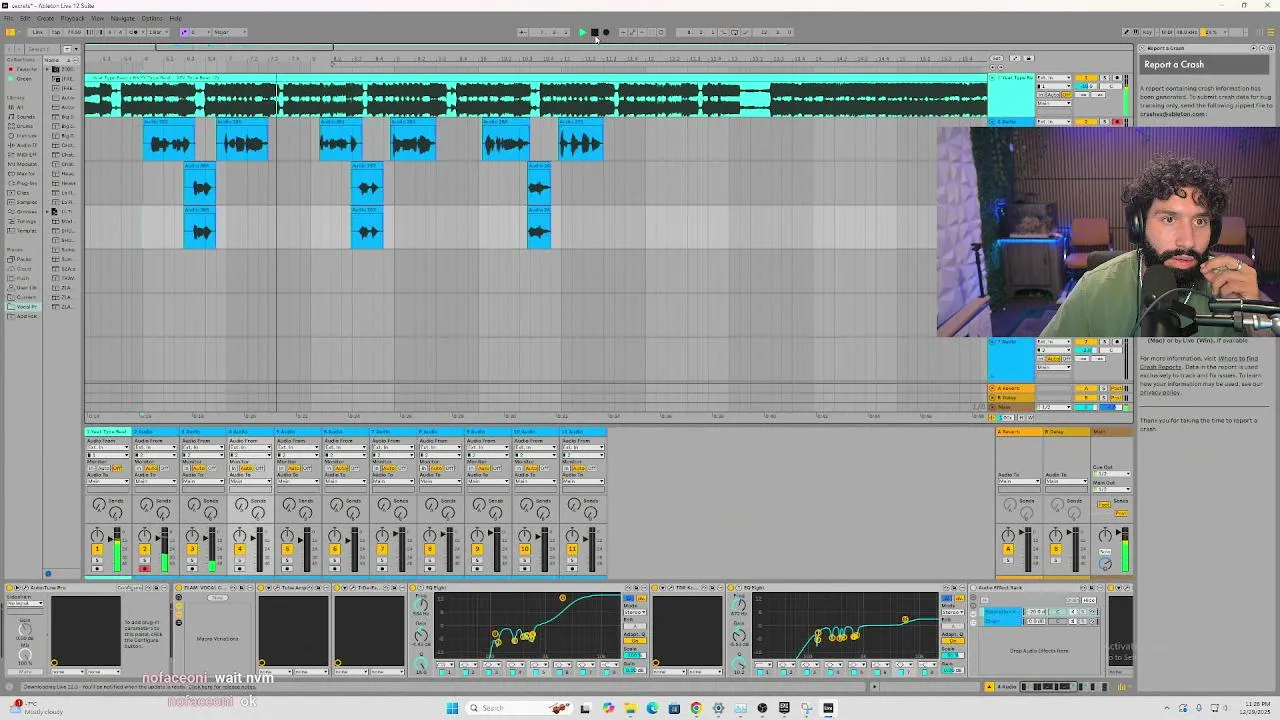
Task: Set track 1 monitor to Auto
Action: click(x=103, y=468)
